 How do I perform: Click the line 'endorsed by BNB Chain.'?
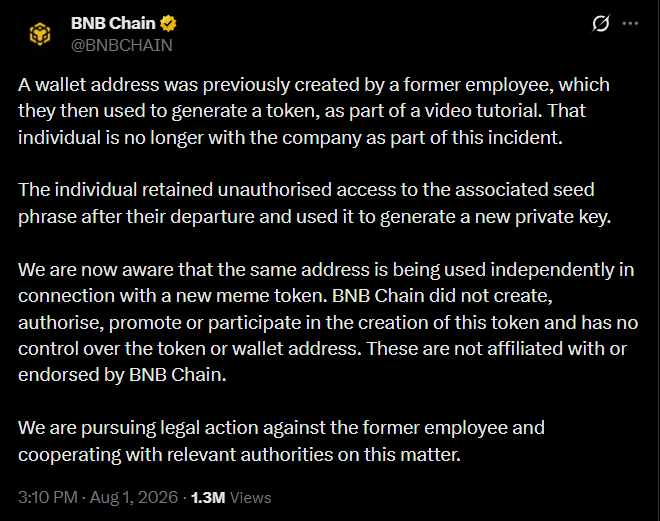[x=122, y=375]
